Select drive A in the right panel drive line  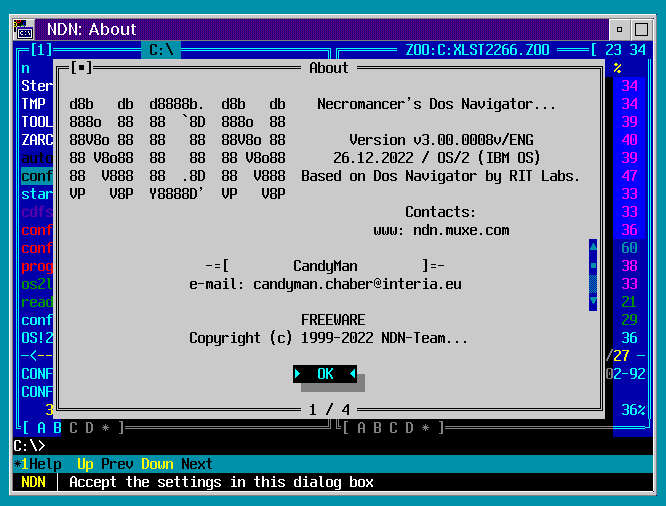pos(361,427)
